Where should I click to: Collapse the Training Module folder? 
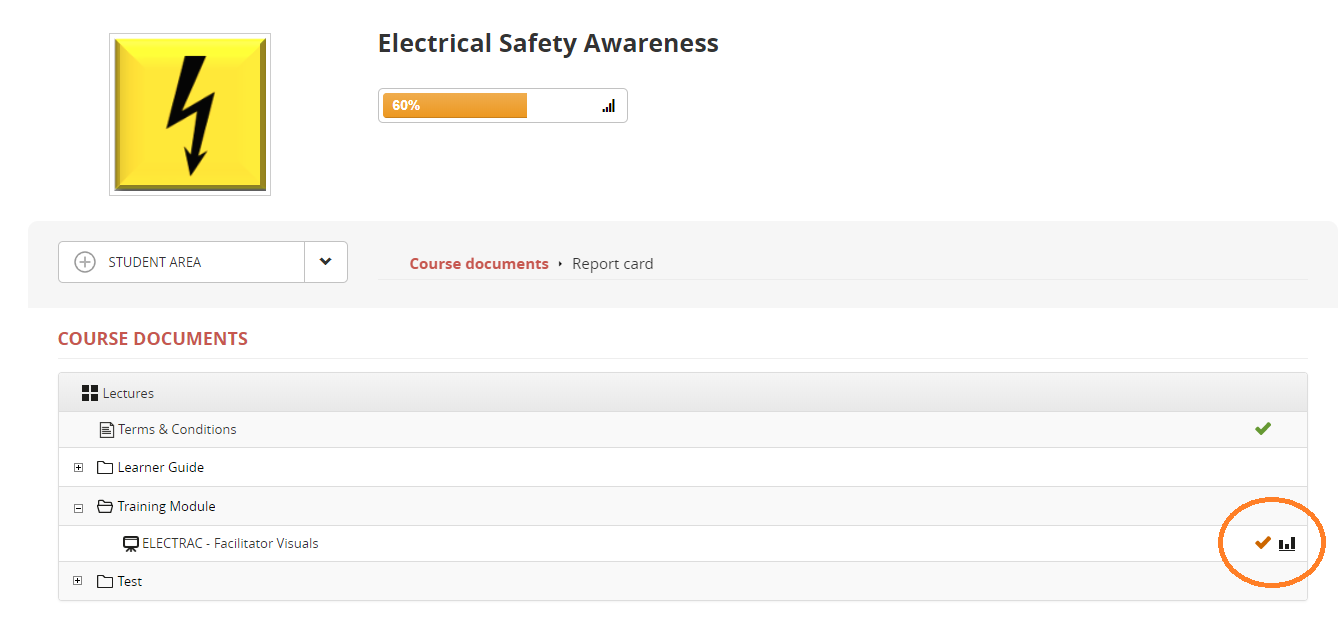tap(79, 507)
